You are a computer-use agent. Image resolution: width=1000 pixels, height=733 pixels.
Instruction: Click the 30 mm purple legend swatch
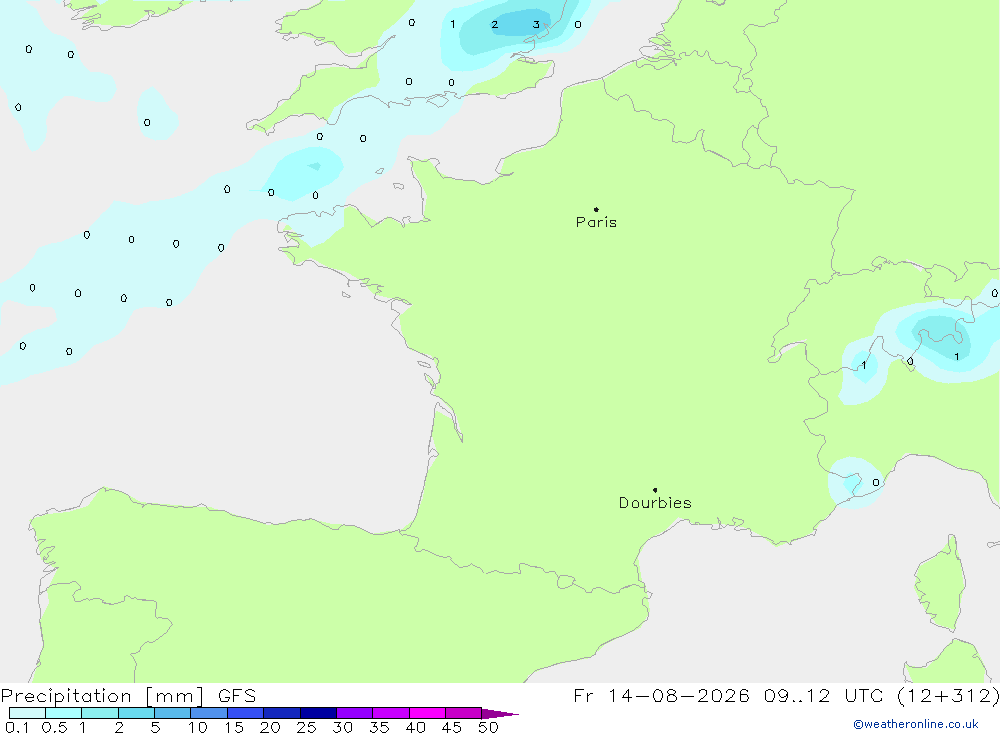click(x=354, y=713)
